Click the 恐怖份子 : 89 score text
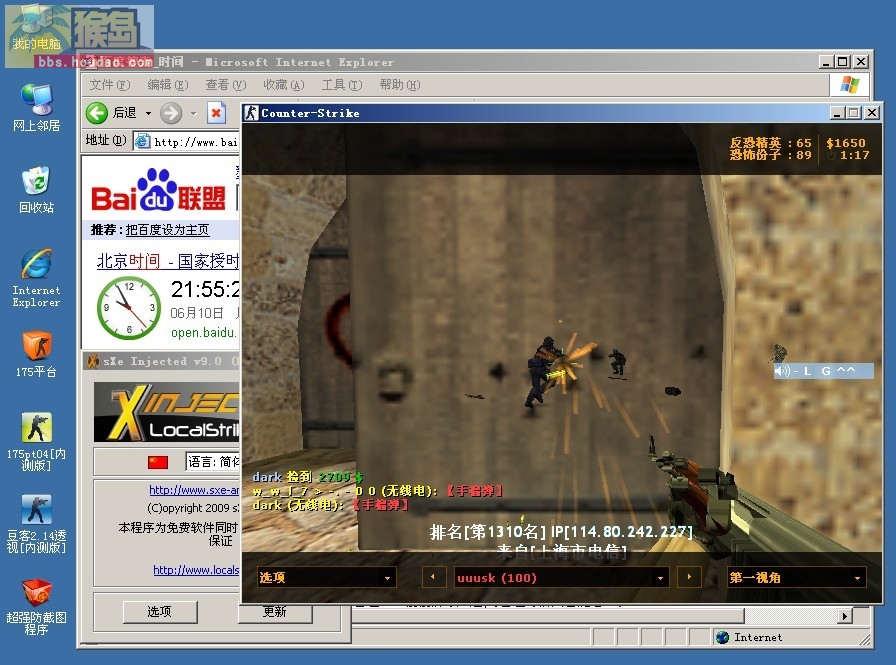896x665 pixels. [770, 155]
